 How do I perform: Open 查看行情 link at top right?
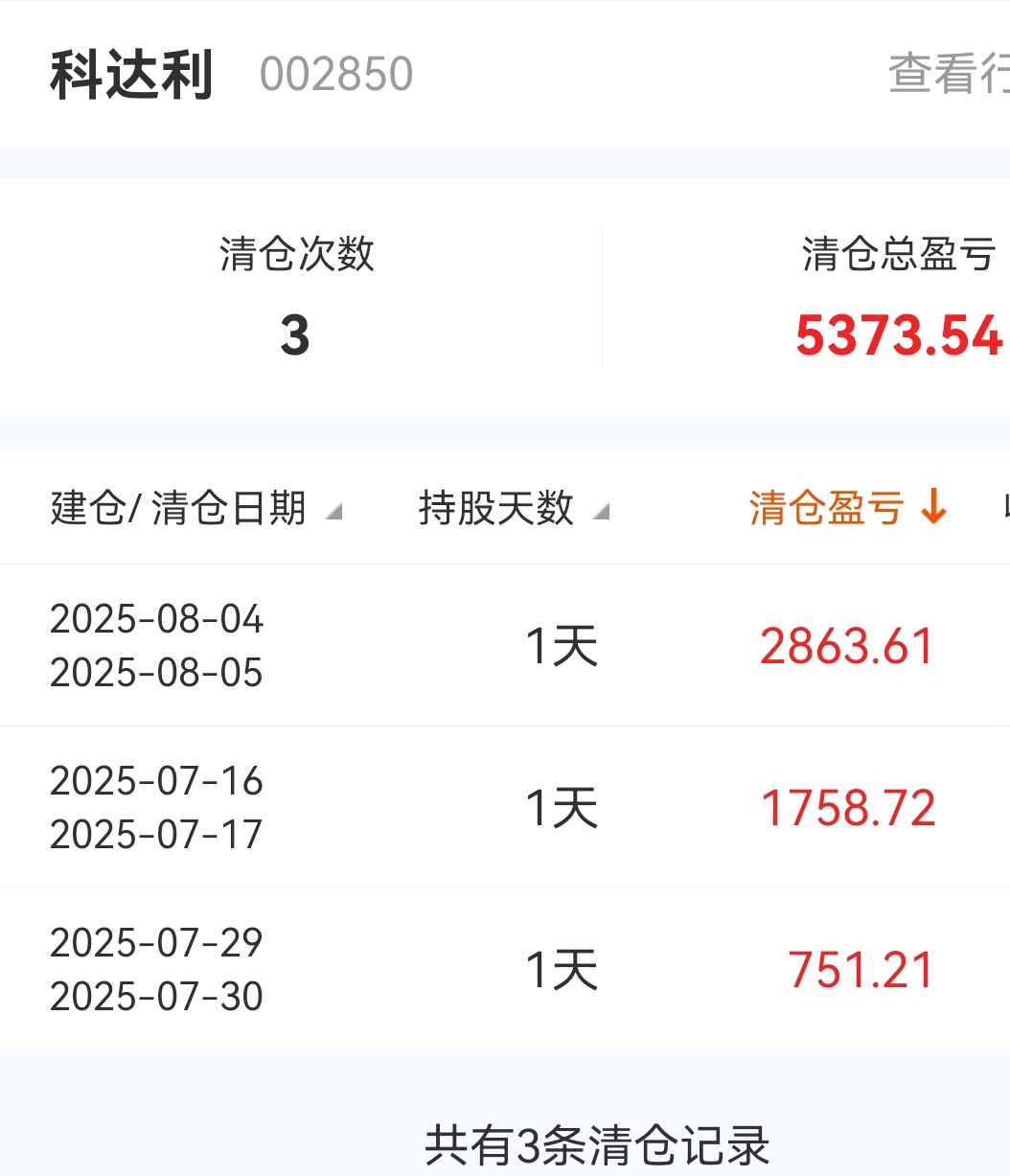(949, 74)
